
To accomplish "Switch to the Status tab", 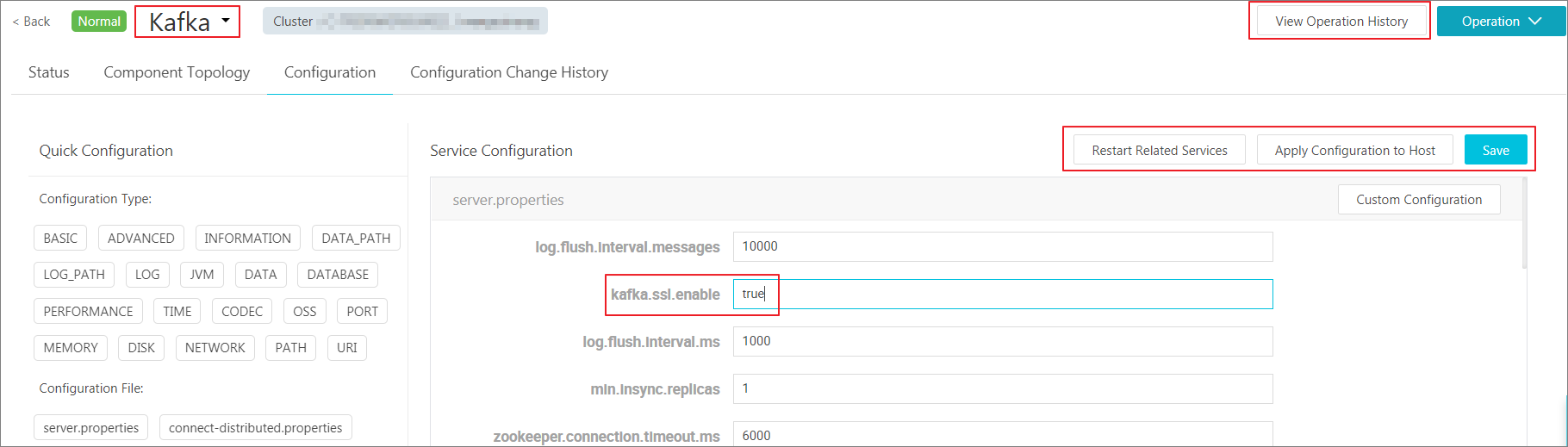I will [x=49, y=72].
